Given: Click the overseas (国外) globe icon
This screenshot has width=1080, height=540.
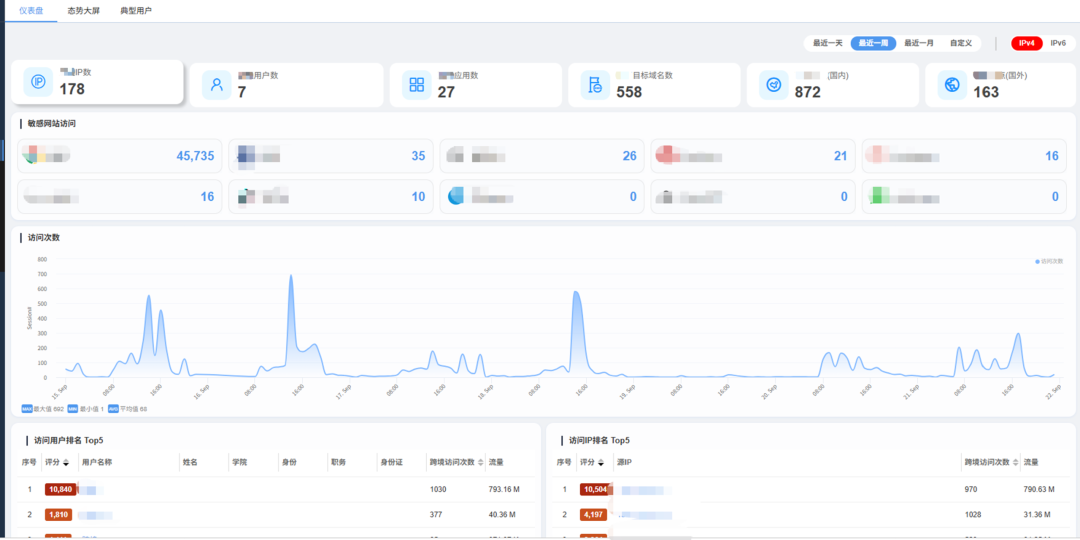Looking at the screenshot, I should pos(953,85).
